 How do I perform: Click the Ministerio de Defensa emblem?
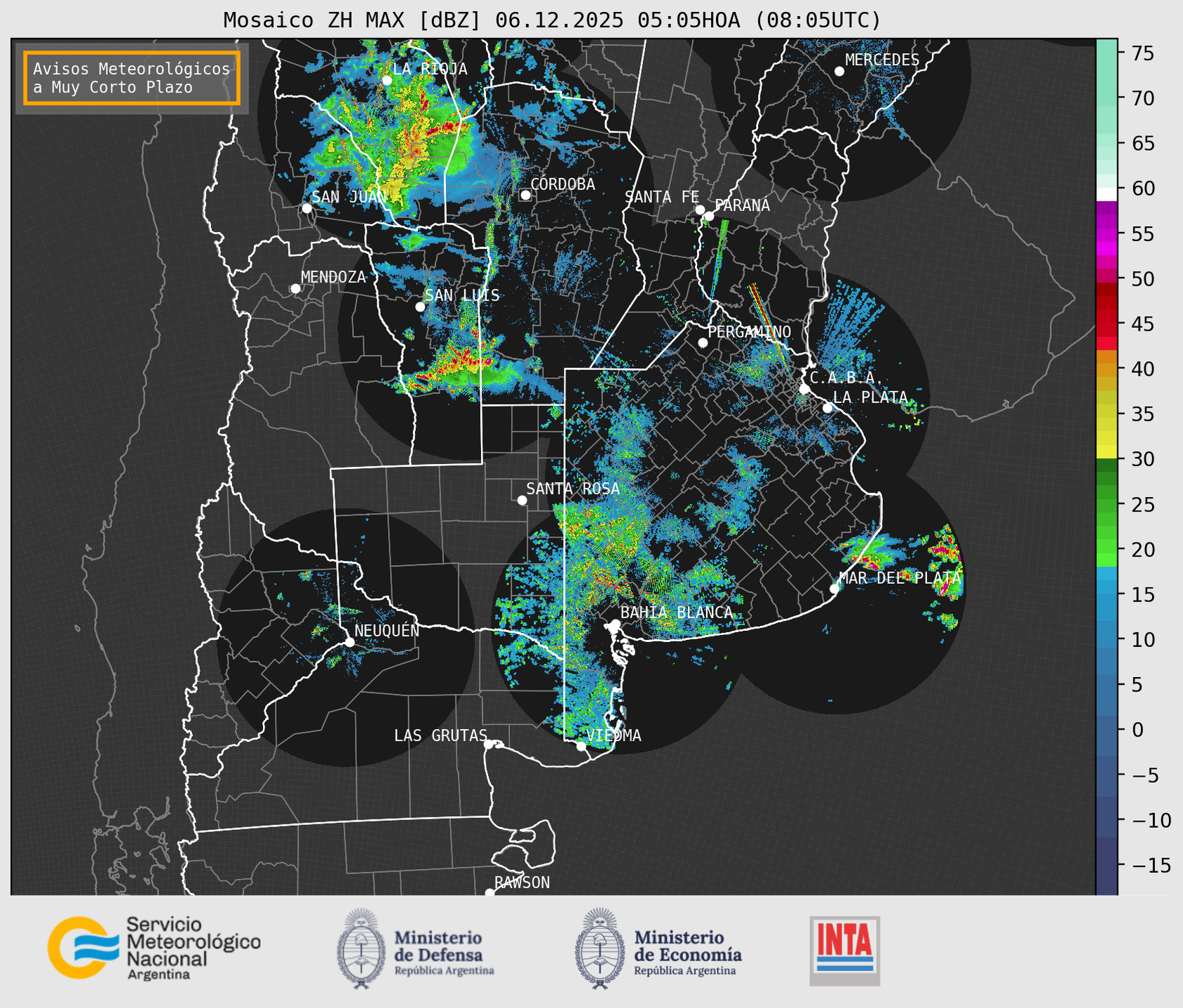tap(360, 949)
